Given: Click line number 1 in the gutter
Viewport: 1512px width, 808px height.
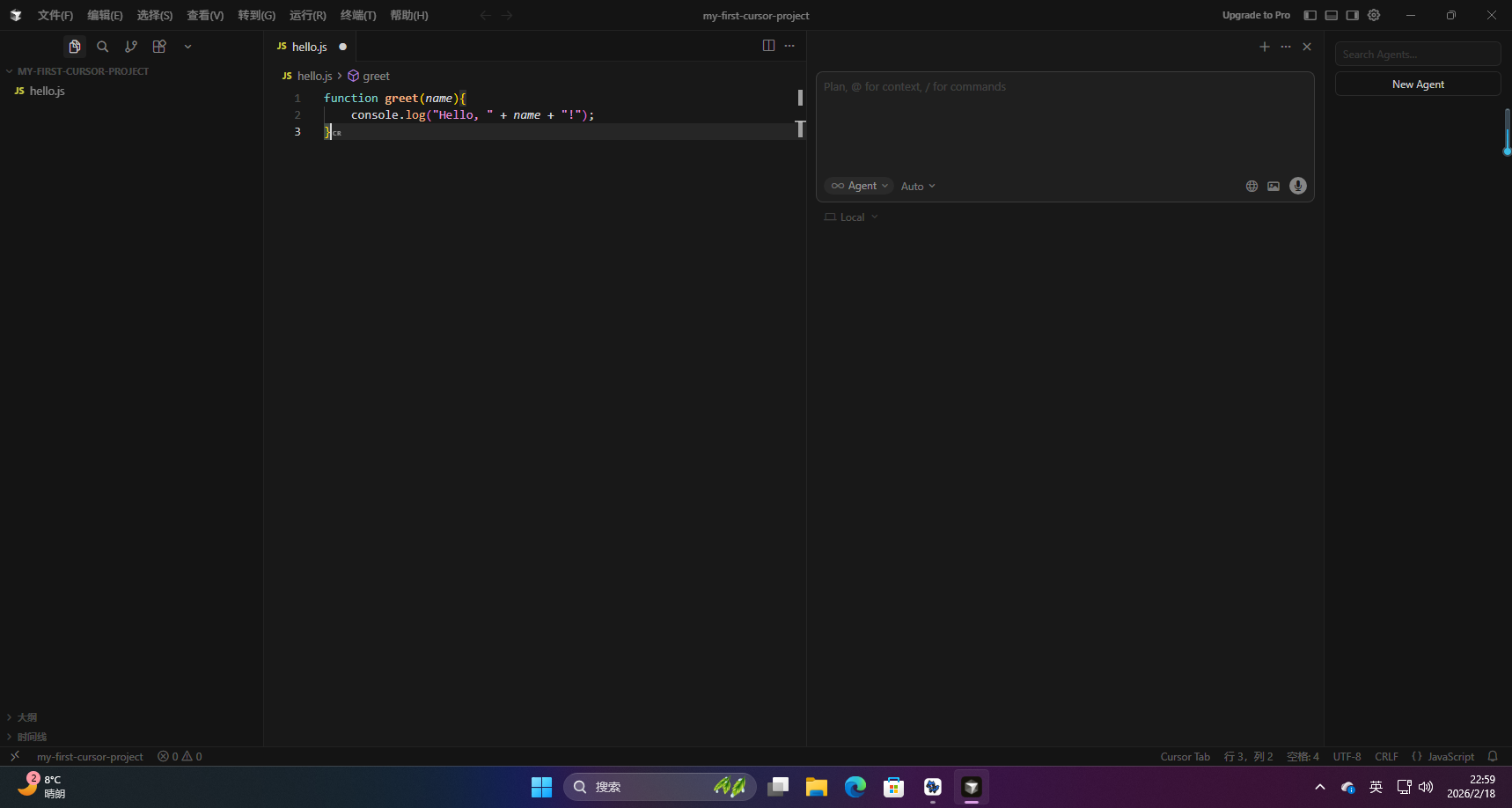Looking at the screenshot, I should [x=297, y=99].
